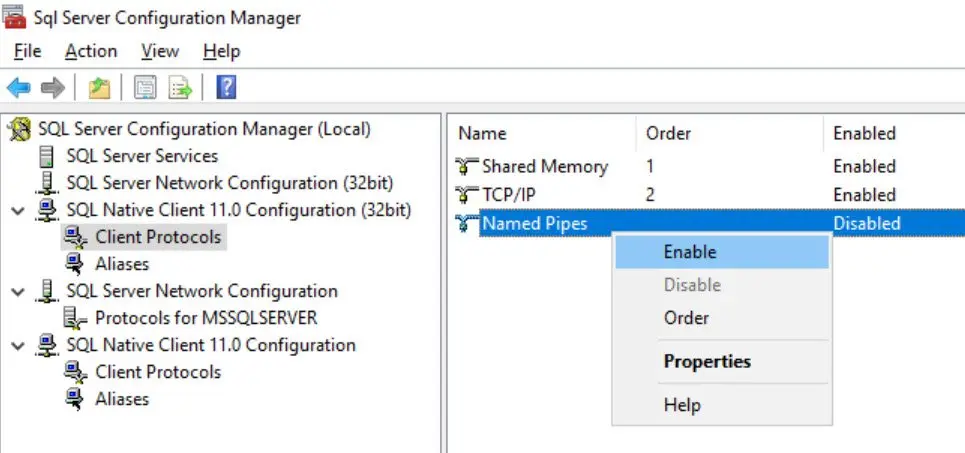Choose Enable from the context menu
This screenshot has width=965, height=453.
pos(722,252)
